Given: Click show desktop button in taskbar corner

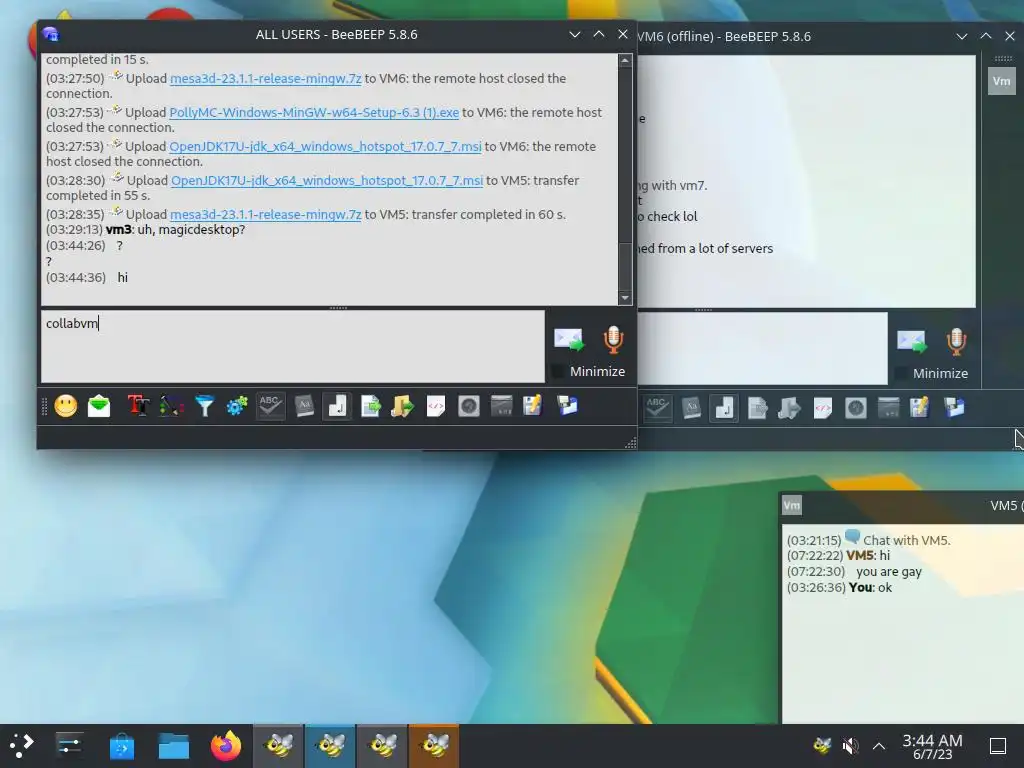Looking at the screenshot, I should 998,745.
